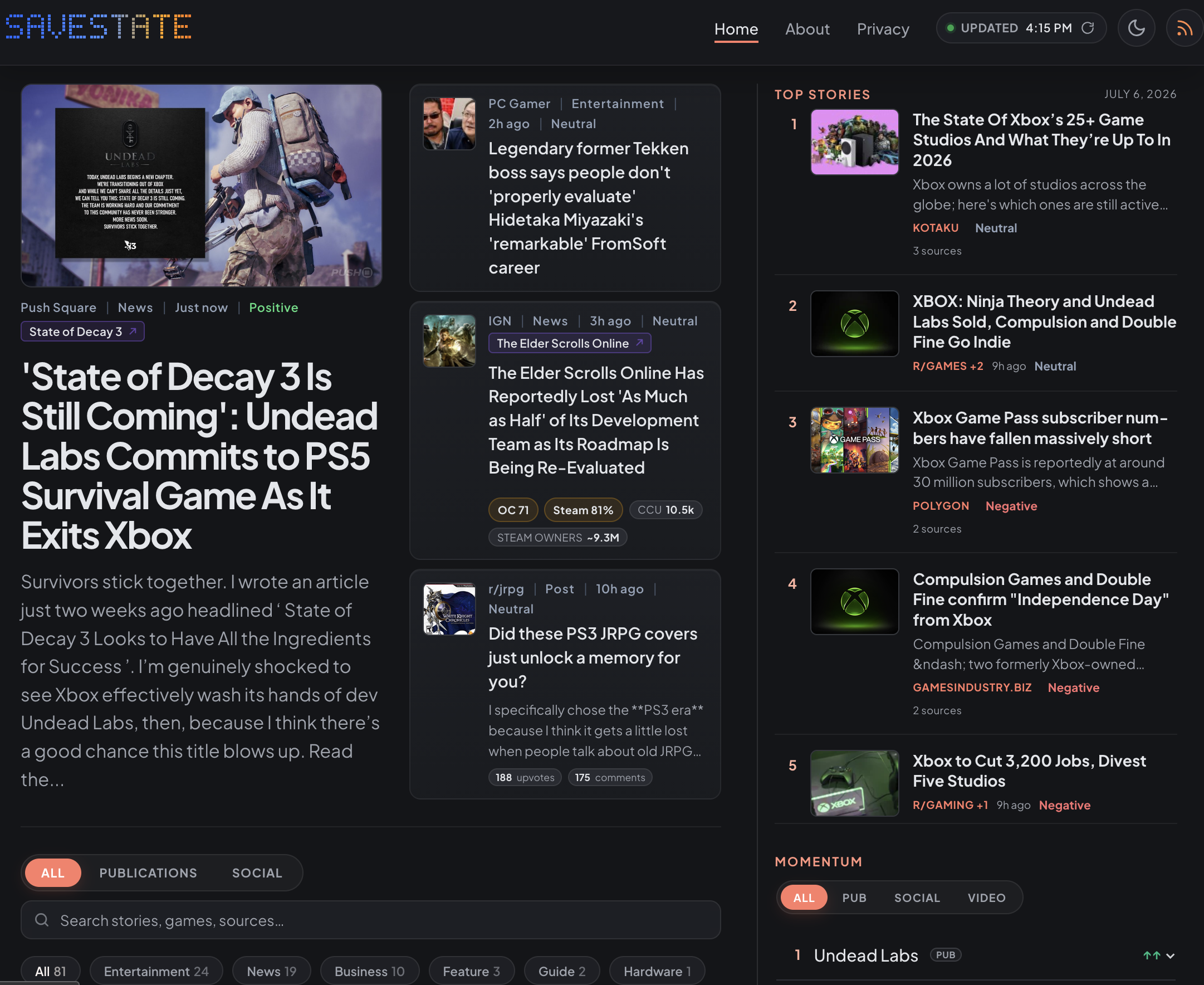Click the KOTAKU source link
Image resolution: width=1204 pixels, height=985 pixels.
tap(935, 227)
